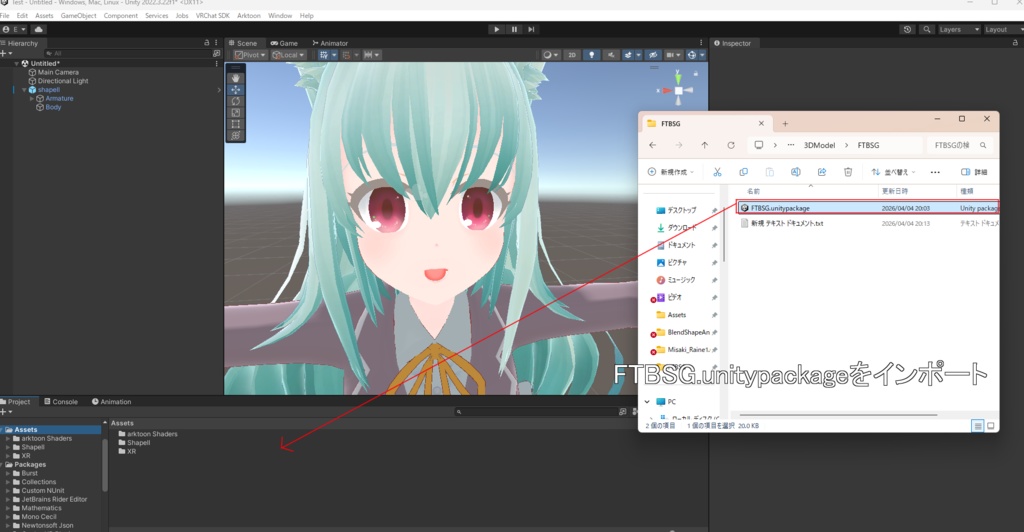
Task: Select Main Camera in Hierarchy
Action: [x=57, y=72]
